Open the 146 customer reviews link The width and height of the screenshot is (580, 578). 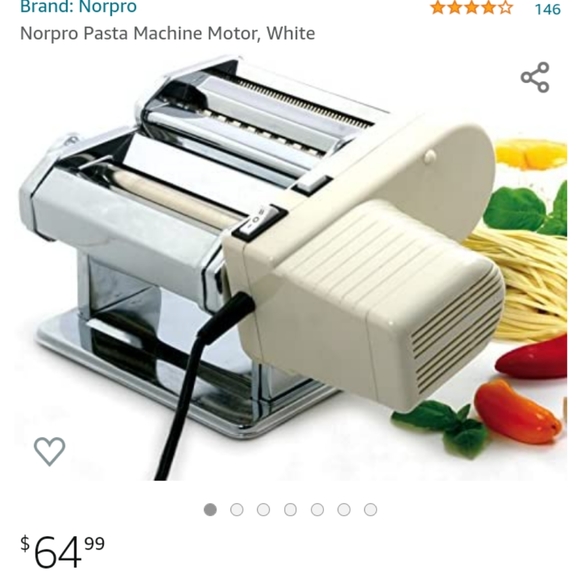click(547, 9)
